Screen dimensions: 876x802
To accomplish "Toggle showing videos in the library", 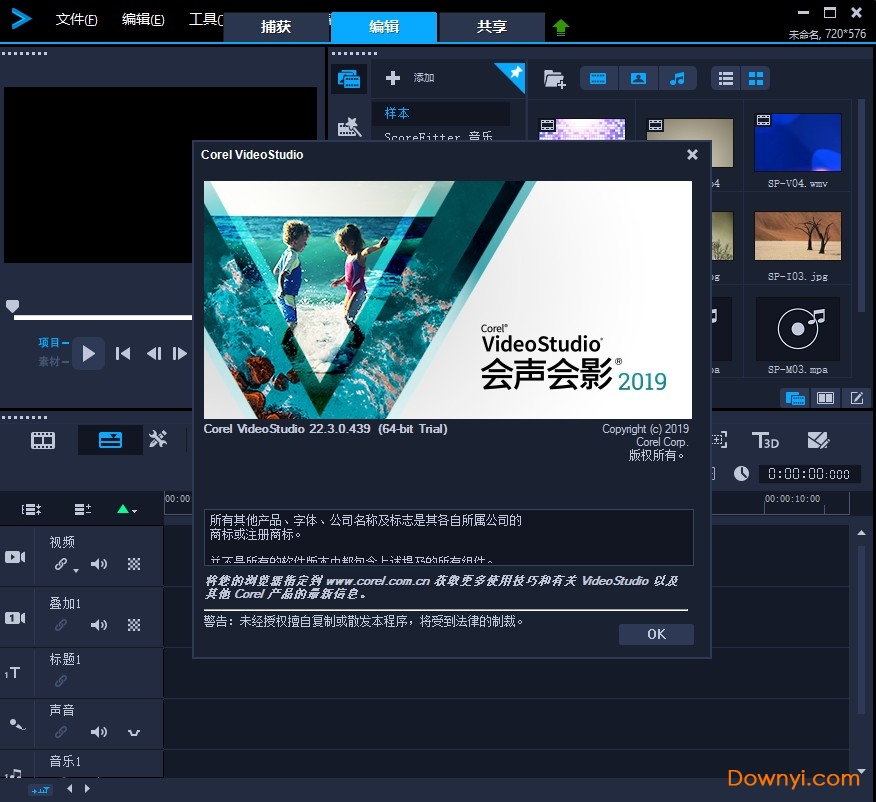I will click(x=598, y=78).
